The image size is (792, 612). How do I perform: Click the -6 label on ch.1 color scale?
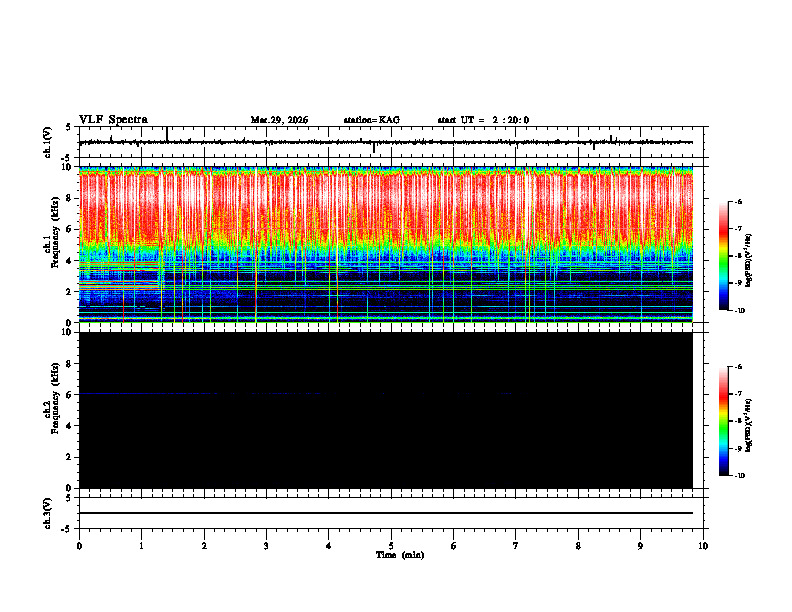click(738, 201)
